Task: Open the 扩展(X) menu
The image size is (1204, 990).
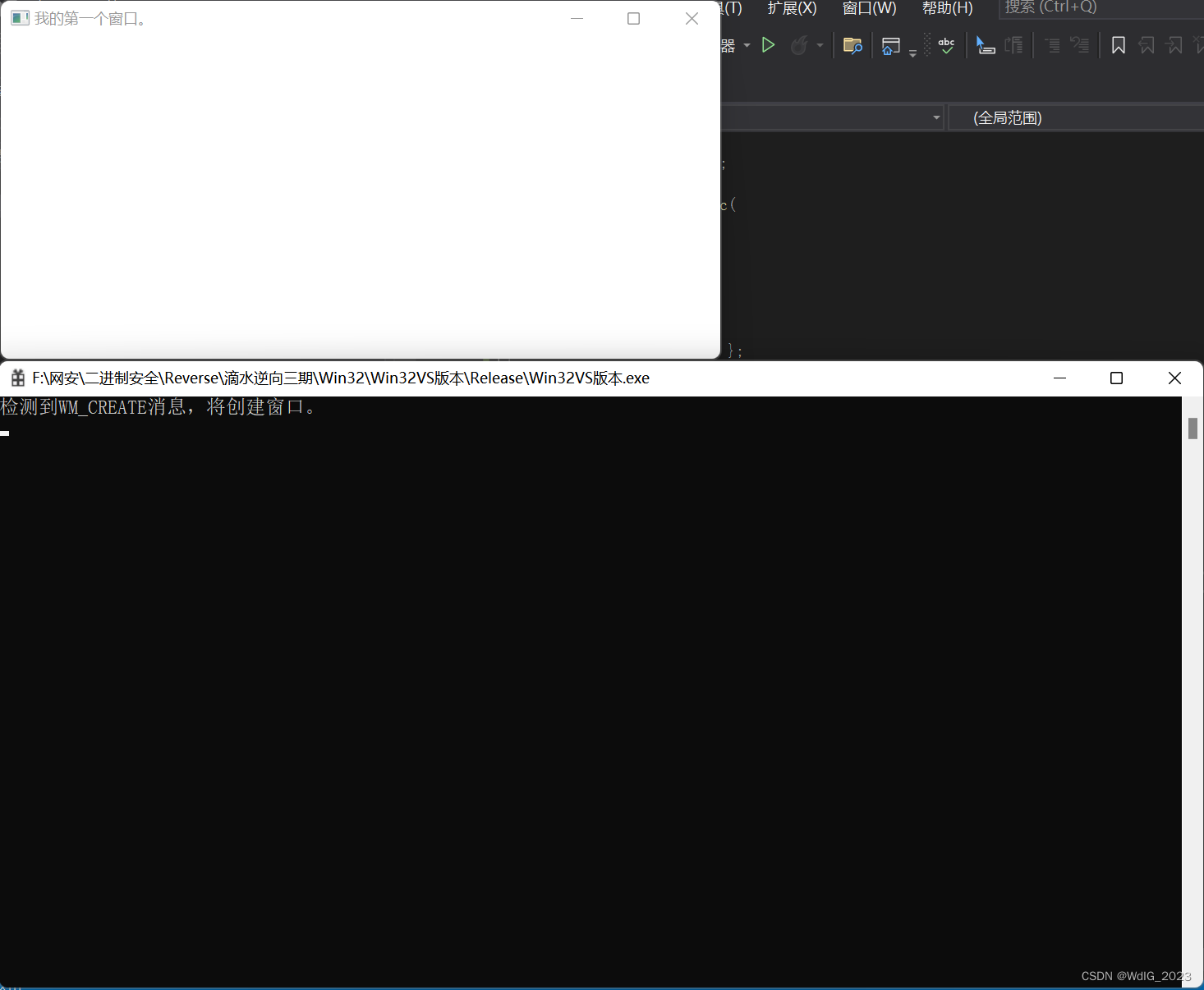Action: (x=792, y=8)
